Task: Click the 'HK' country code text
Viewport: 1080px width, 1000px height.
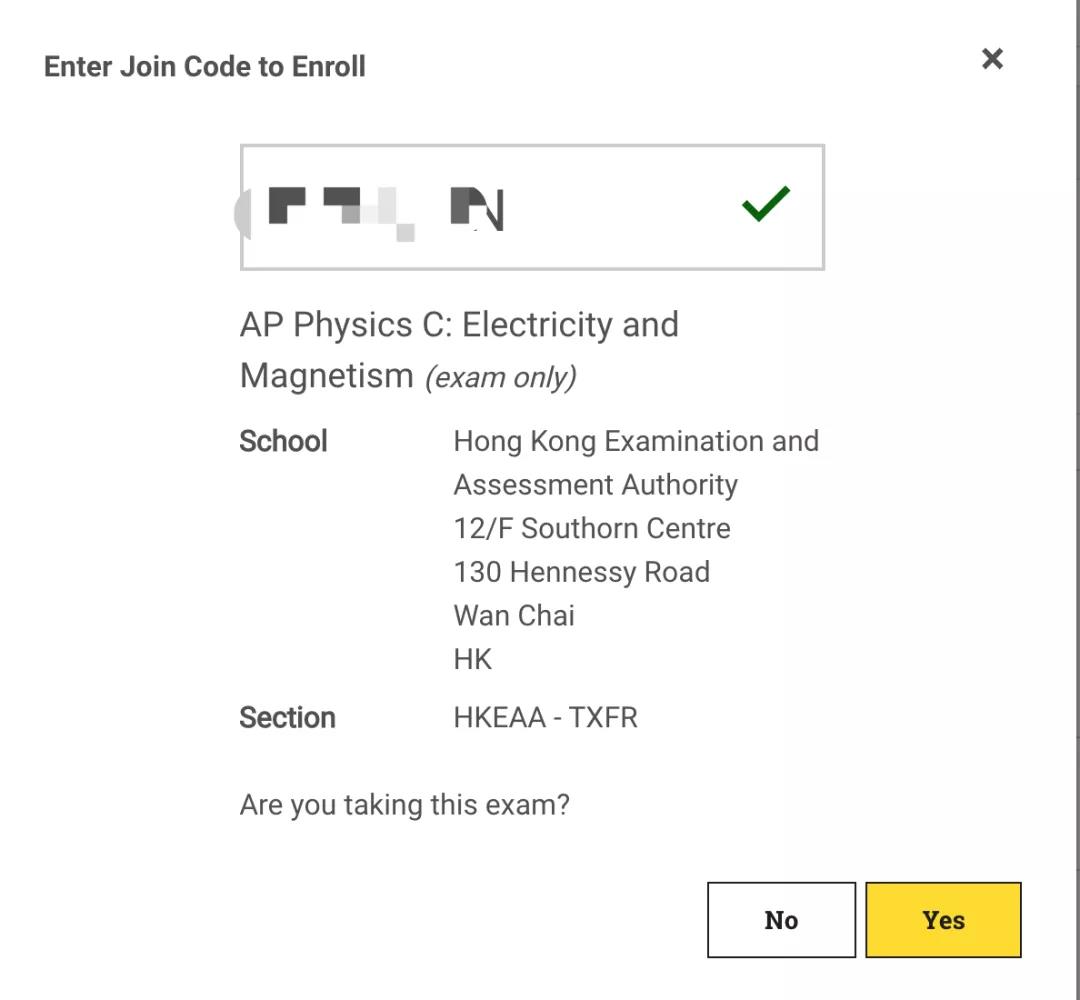Action: [x=472, y=659]
